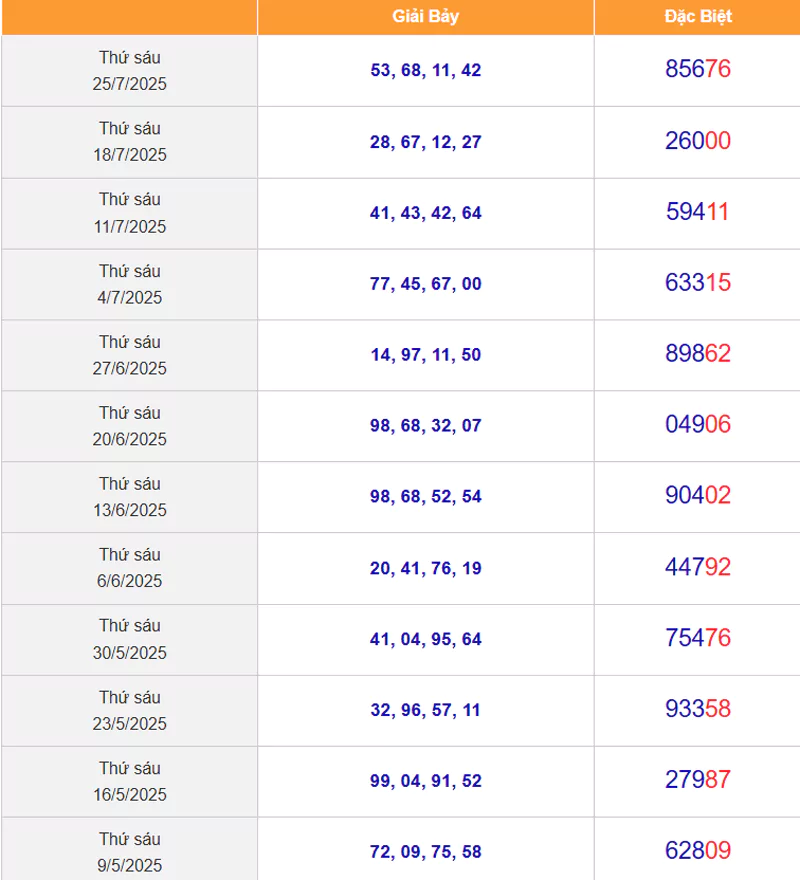This screenshot has width=800, height=880.
Task: Click special prize number 89862
Action: pyautogui.click(x=698, y=353)
